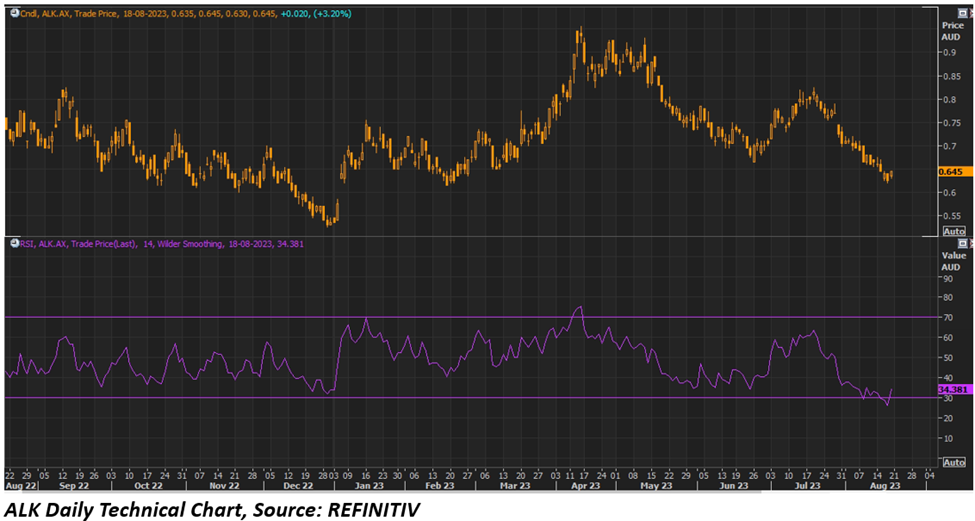
Task: Click the 'Dec 22' month label
Action: (x=299, y=486)
